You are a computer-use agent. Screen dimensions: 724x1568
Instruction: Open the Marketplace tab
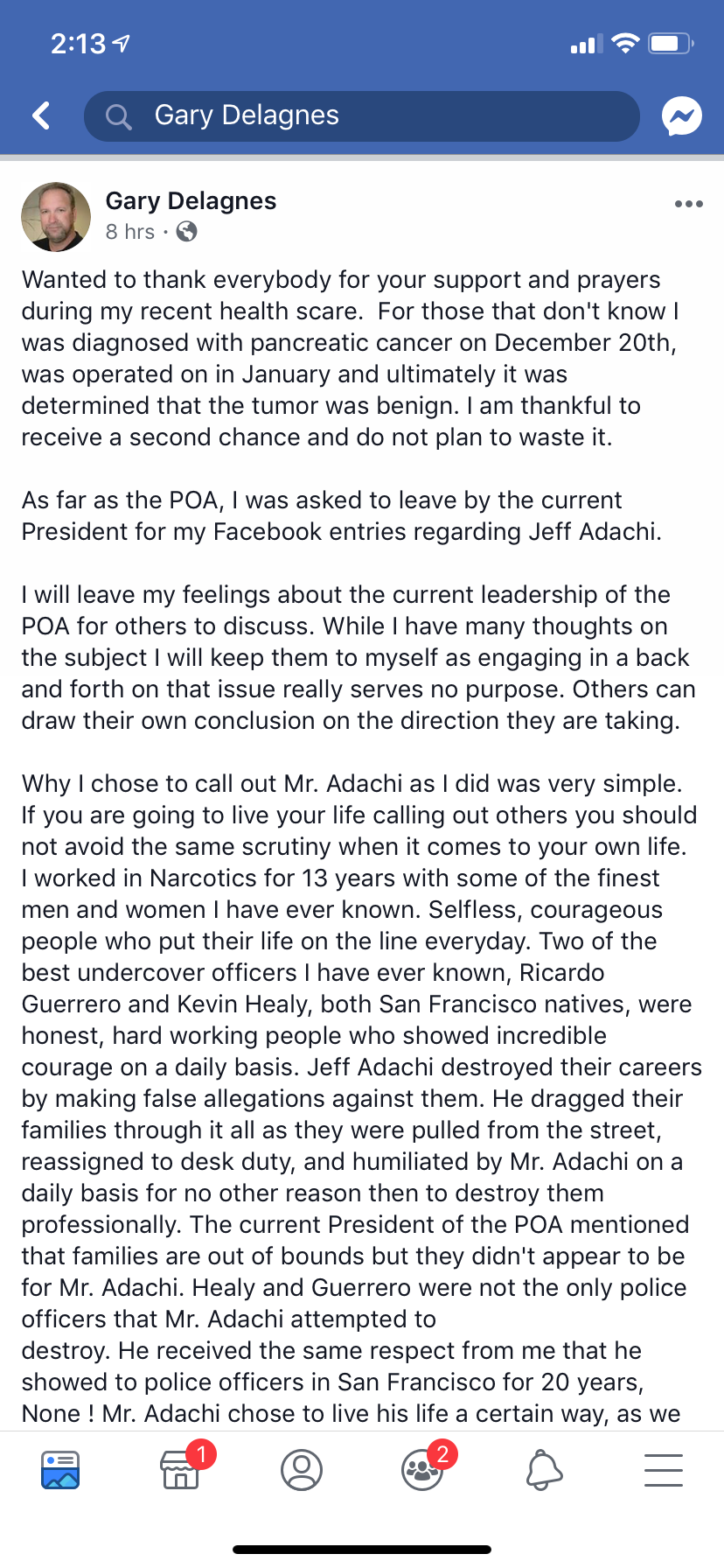180,1470
